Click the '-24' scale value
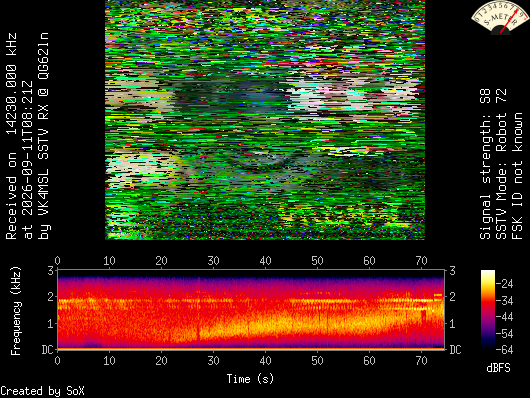 pyautogui.click(x=505, y=283)
